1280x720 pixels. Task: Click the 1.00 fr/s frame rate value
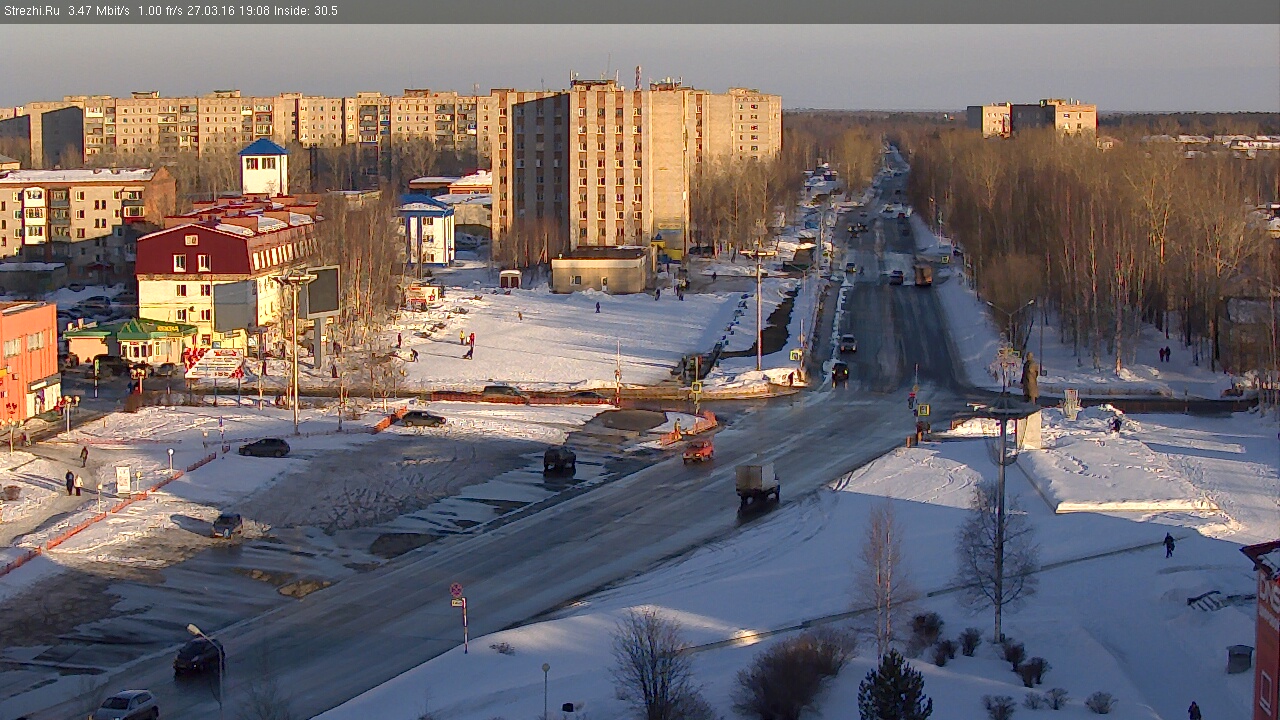point(160,11)
